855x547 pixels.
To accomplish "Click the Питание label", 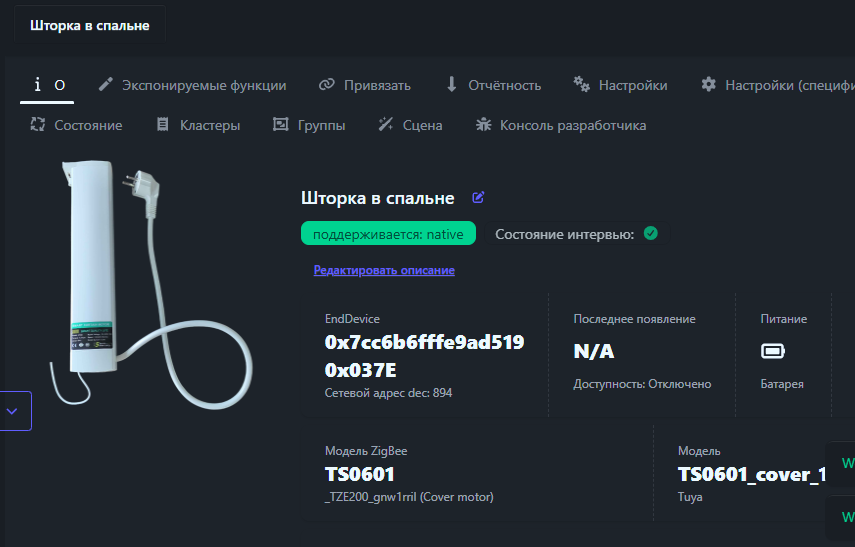I will tap(784, 319).
